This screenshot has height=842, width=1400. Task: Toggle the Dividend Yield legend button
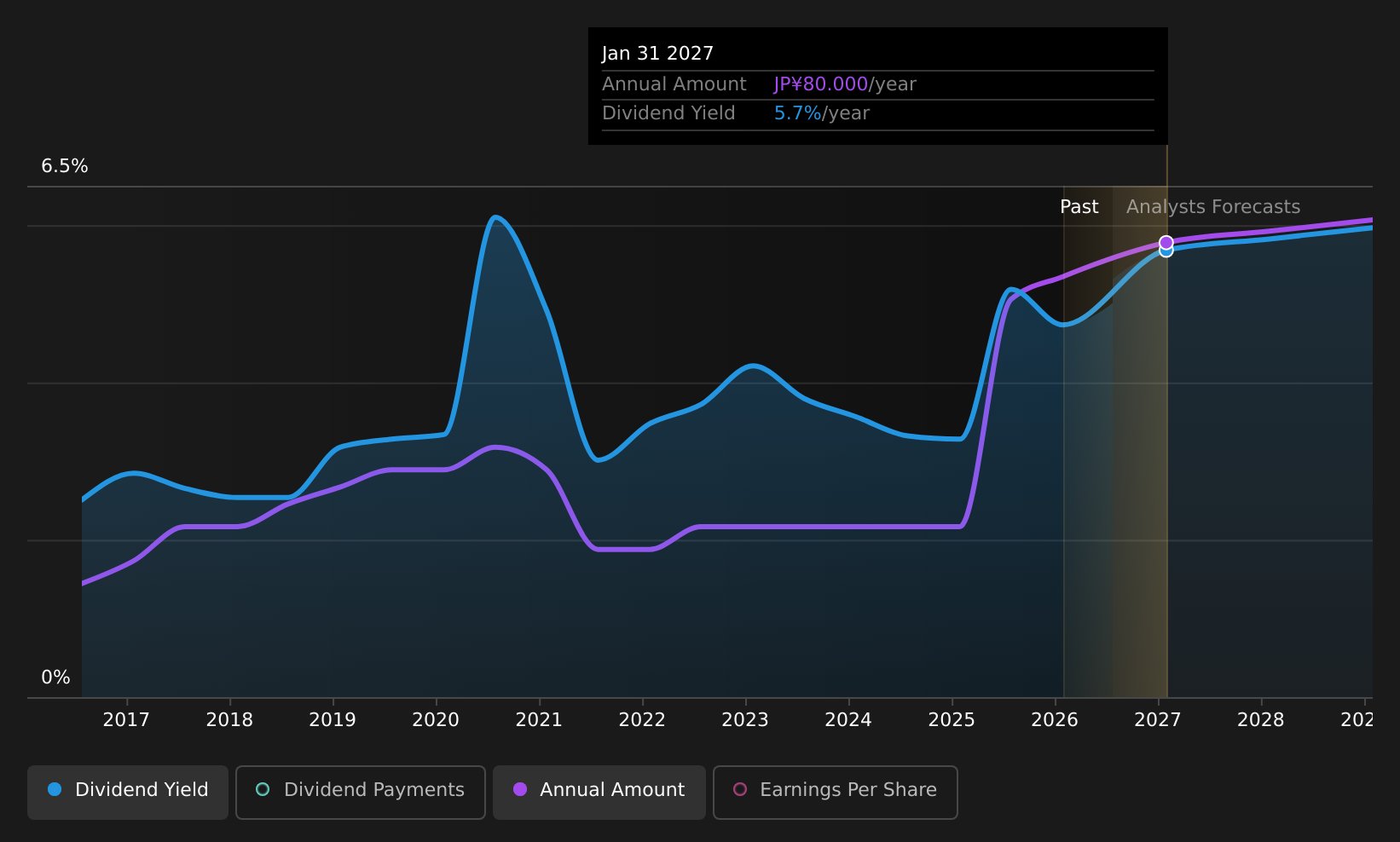(128, 792)
